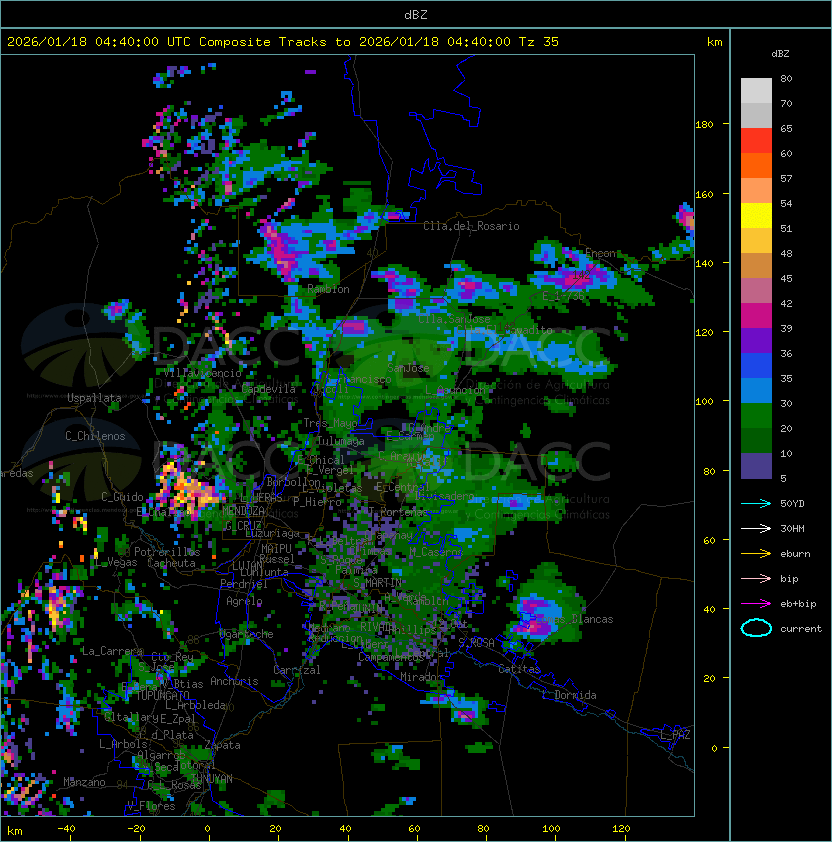This screenshot has width=832, height=842.
Task: Pick the red 60-65 dBZ swatch
Action: point(756,141)
